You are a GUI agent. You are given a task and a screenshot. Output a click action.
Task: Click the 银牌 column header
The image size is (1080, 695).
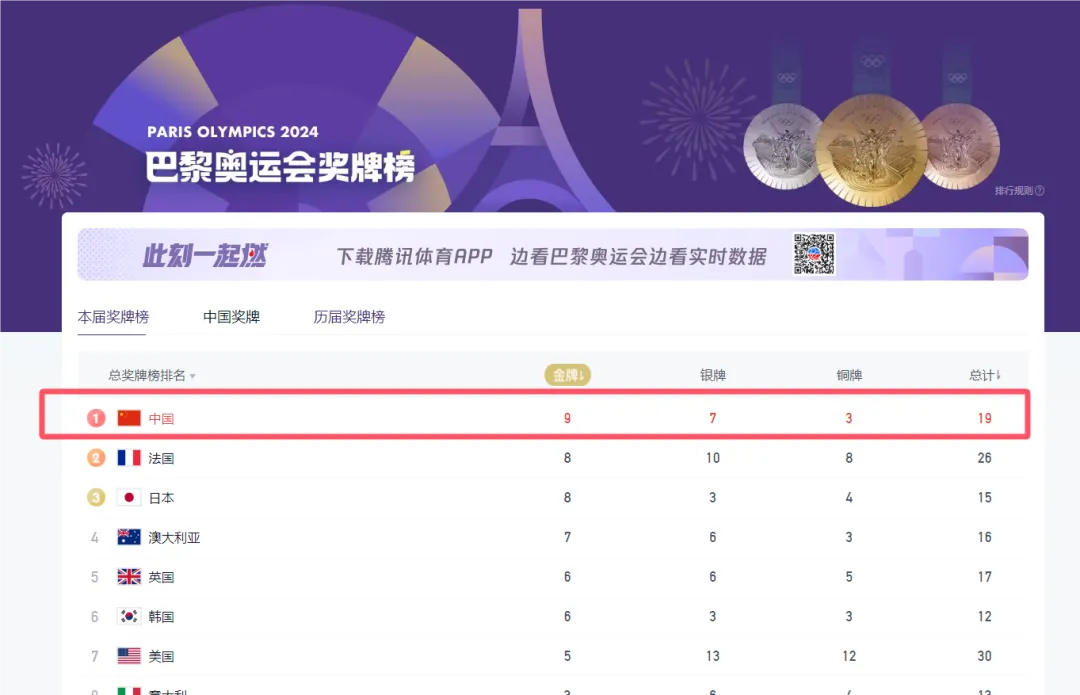click(712, 376)
